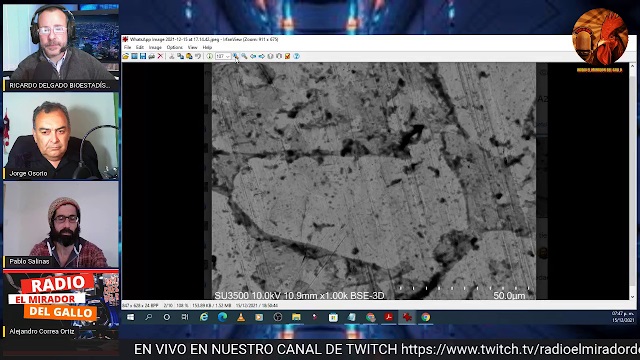The image size is (640, 360).
Task: Click the 'SU3500 10.0kV' label on the image
Action: (x=248, y=296)
